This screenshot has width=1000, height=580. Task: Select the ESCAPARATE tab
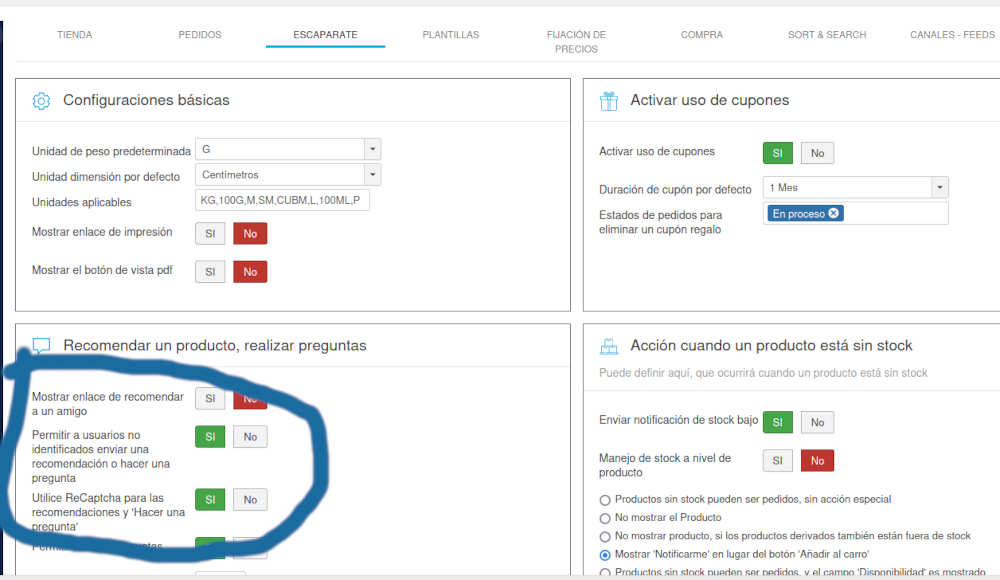pyautogui.click(x=325, y=34)
